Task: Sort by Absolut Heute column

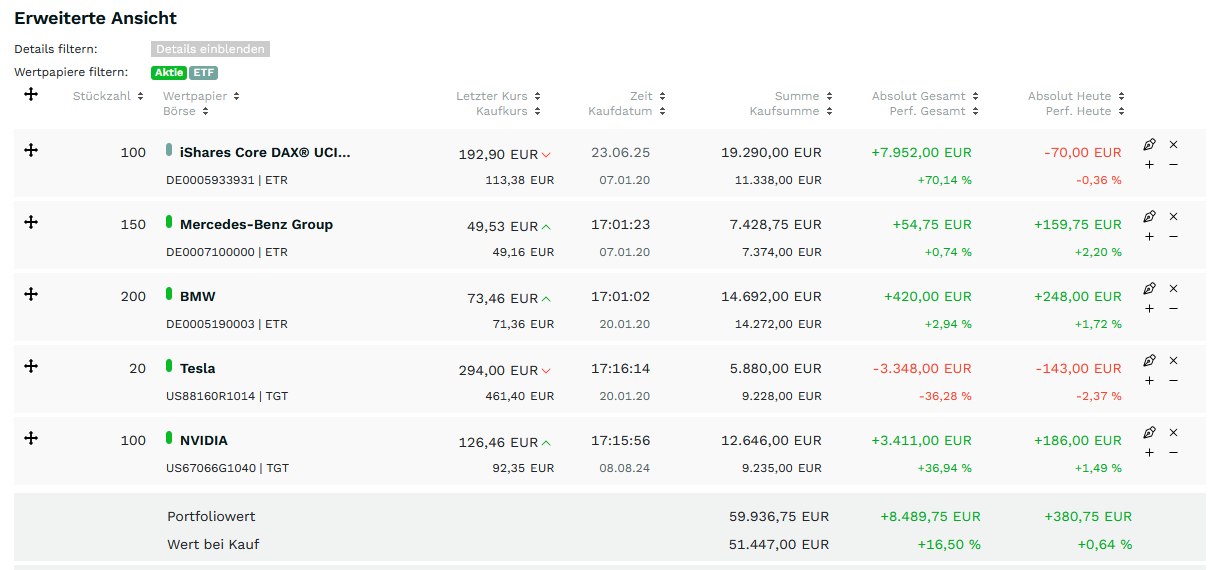Action: coord(1077,96)
